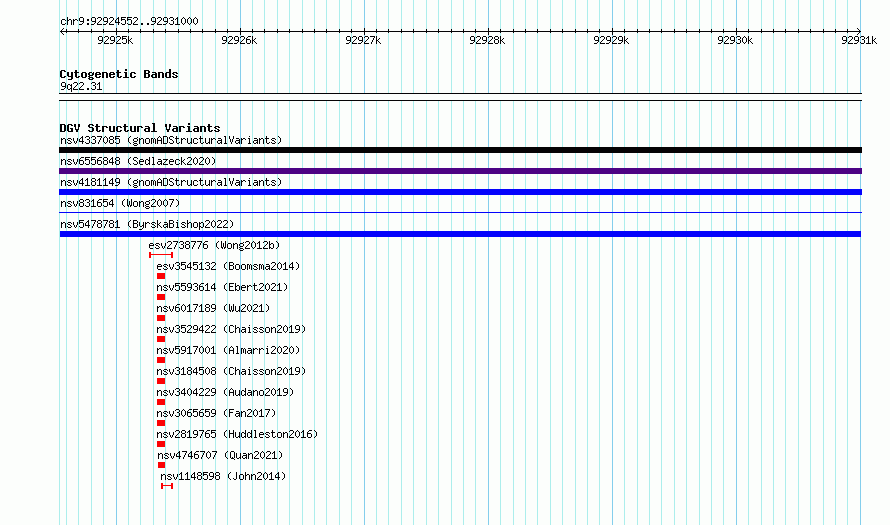This screenshot has height=525, width=890.
Task: Open the nsv3065659 (Fan2017) label
Action: click(x=216, y=413)
